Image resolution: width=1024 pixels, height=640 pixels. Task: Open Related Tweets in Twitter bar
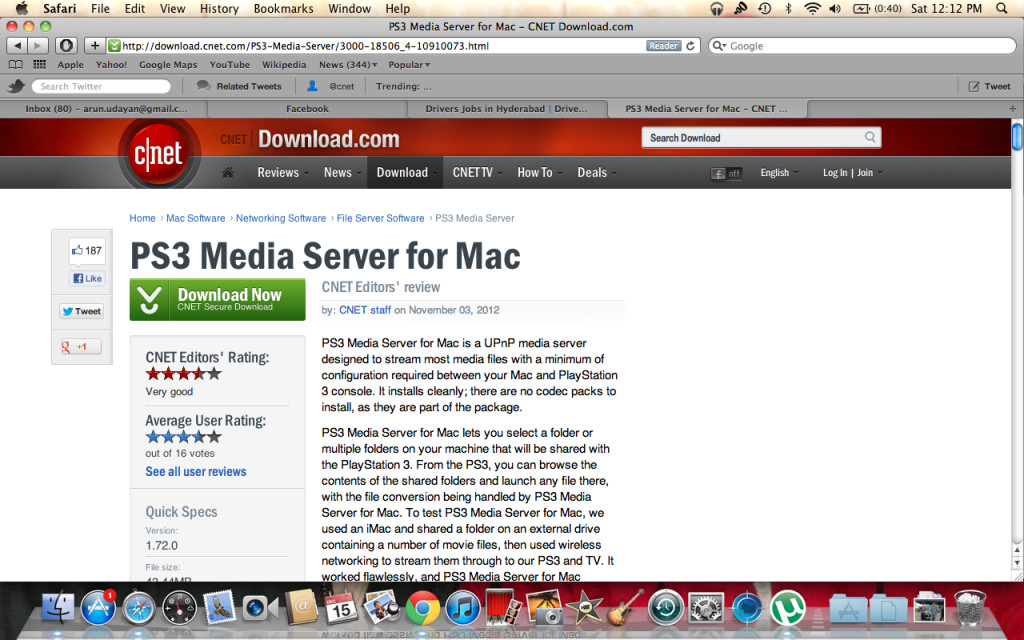pos(239,86)
